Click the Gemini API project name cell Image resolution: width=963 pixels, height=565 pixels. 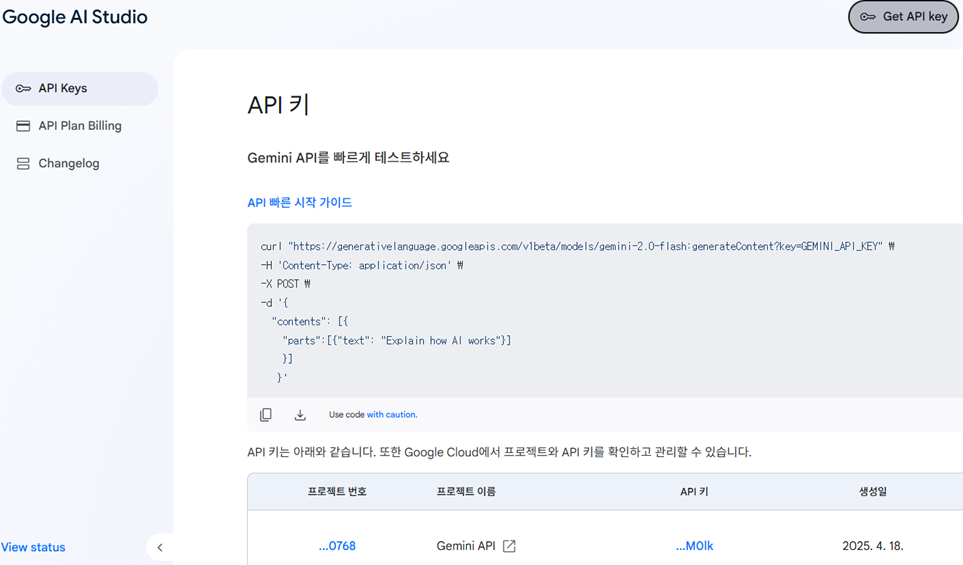click(466, 546)
